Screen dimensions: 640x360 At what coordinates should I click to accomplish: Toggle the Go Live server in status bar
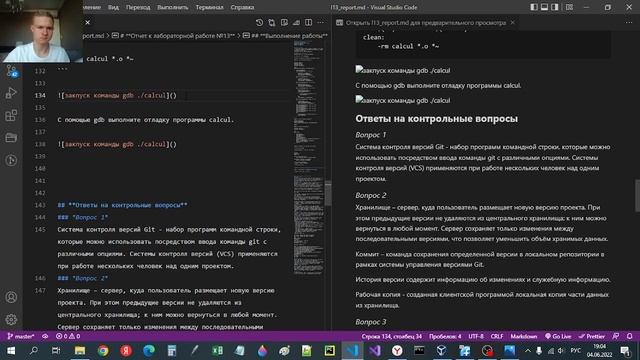pos(558,336)
